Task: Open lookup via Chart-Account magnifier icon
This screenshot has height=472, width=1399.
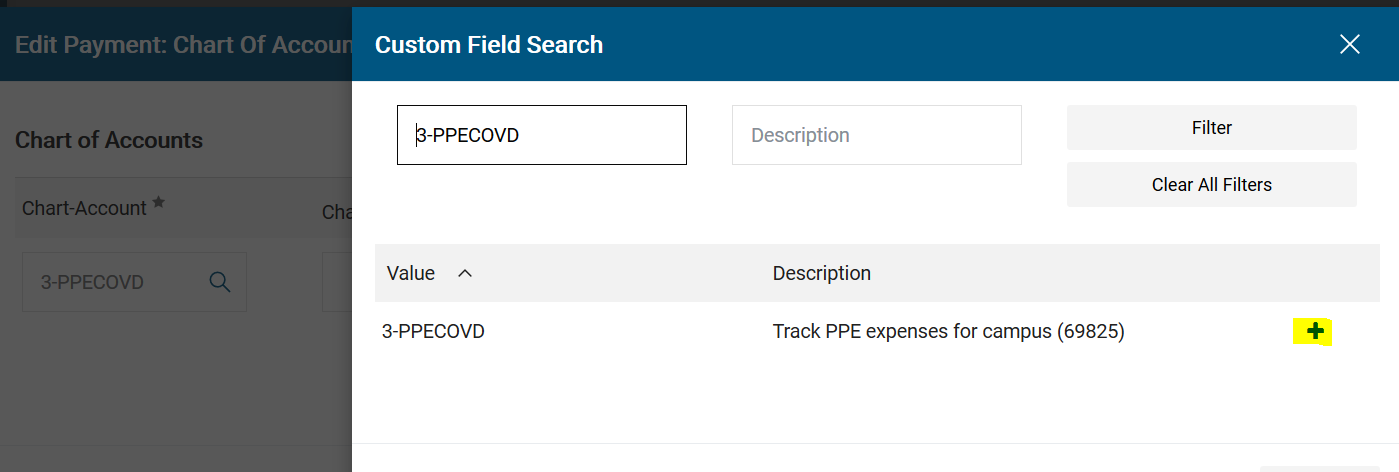Action: (x=220, y=282)
